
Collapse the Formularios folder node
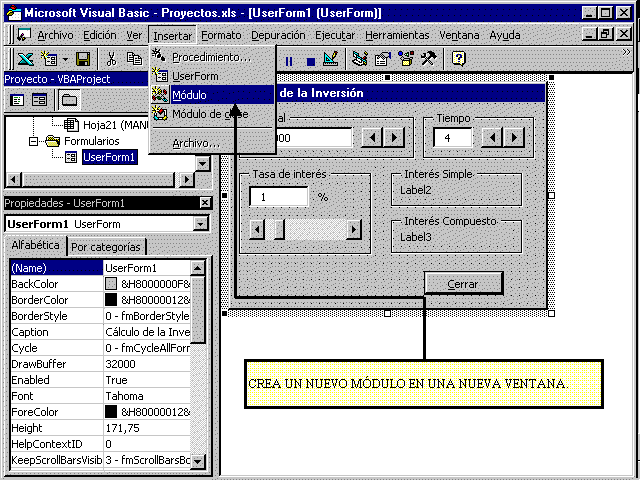tap(33, 142)
